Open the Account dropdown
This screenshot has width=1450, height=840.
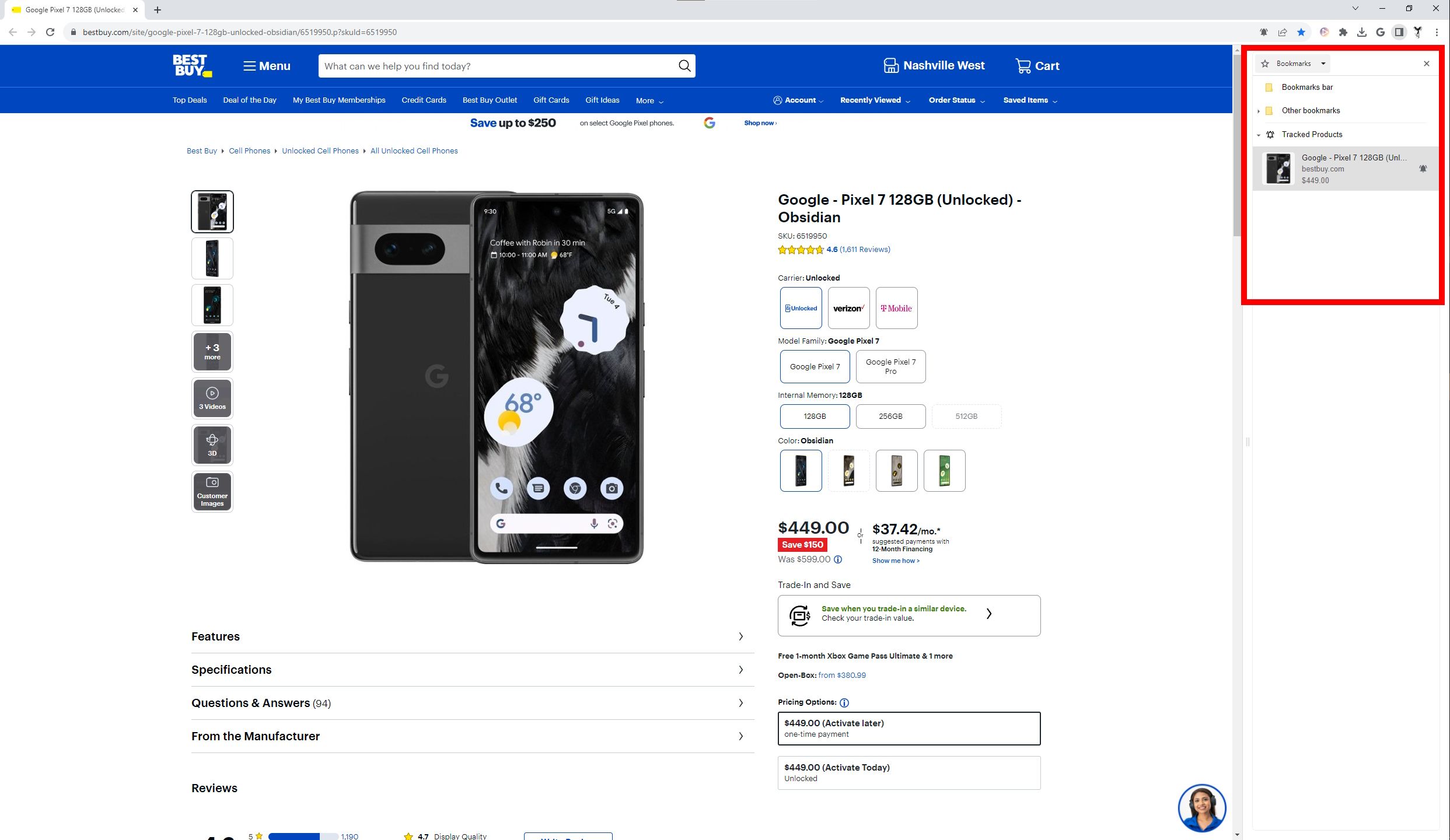[798, 100]
